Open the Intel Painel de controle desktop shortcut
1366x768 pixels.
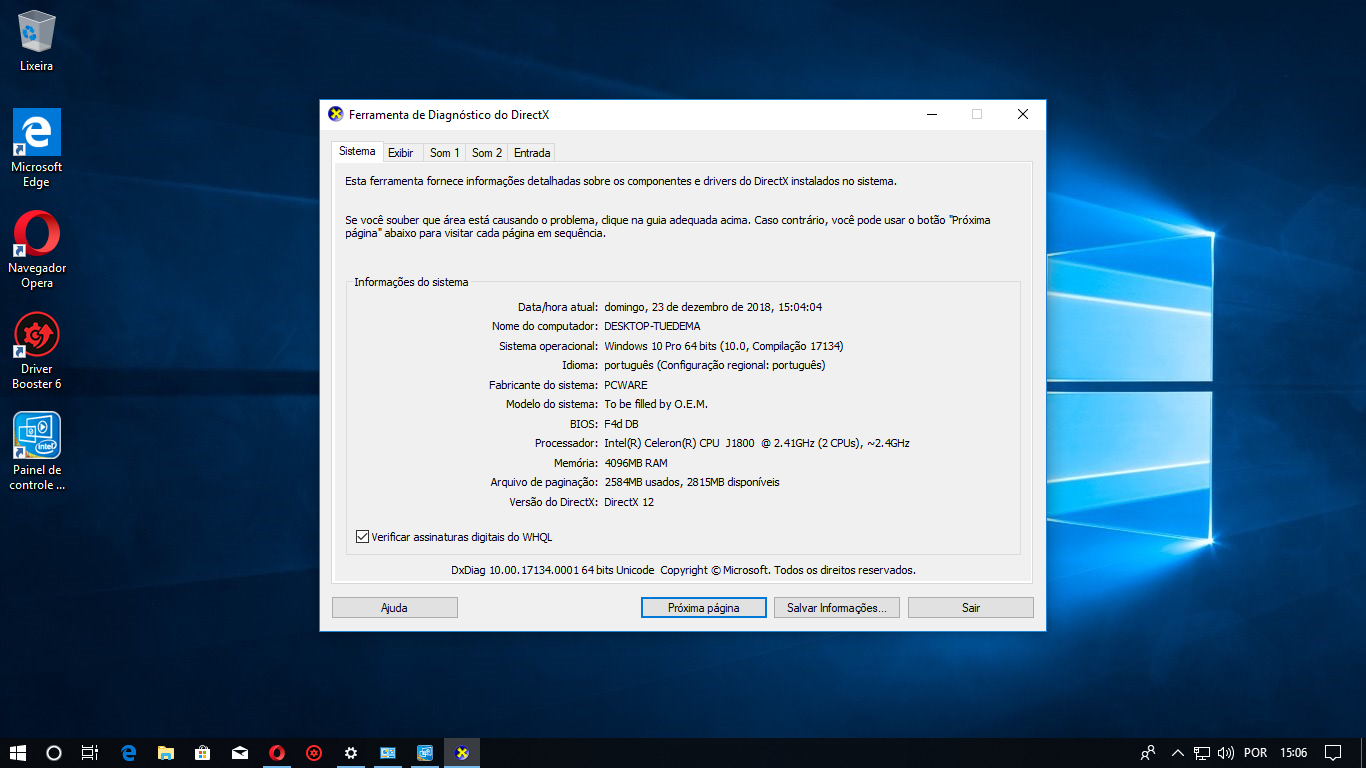point(37,451)
